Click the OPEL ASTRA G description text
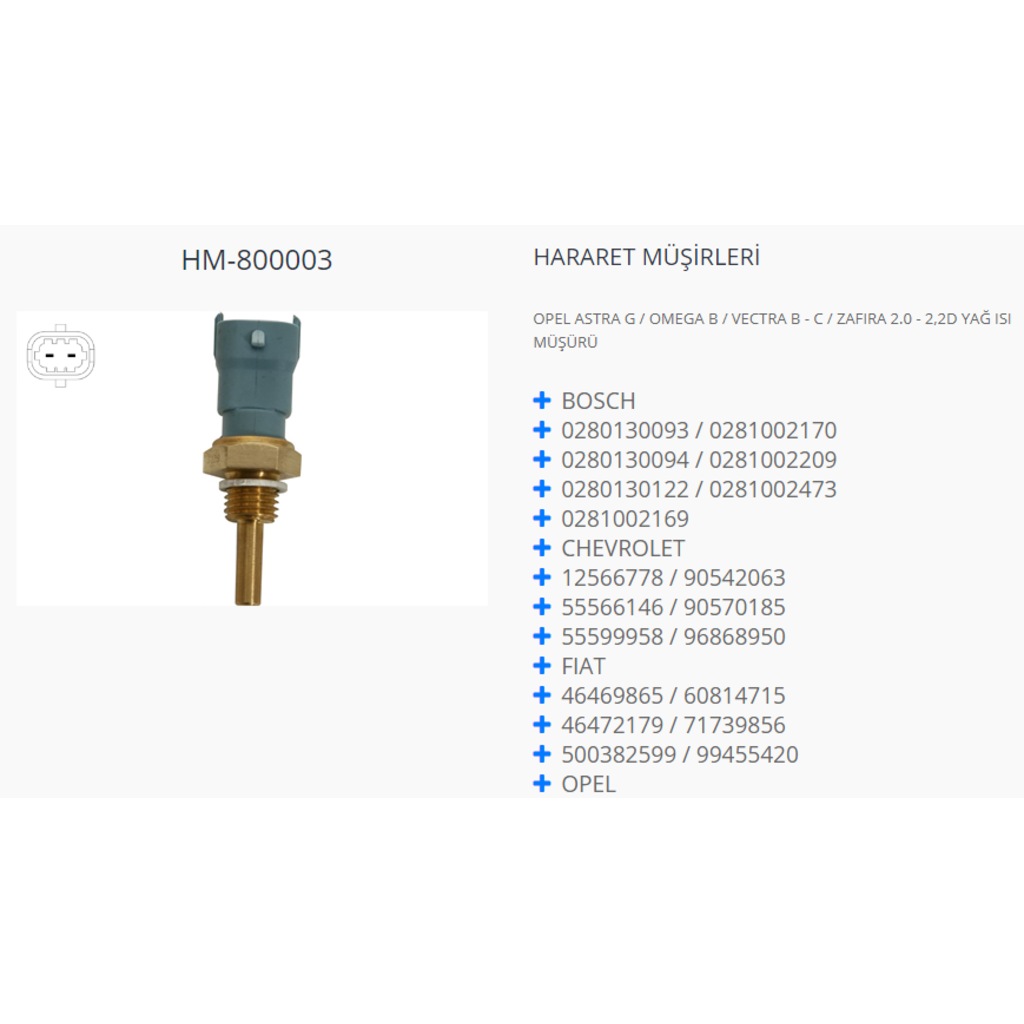 click(x=772, y=330)
